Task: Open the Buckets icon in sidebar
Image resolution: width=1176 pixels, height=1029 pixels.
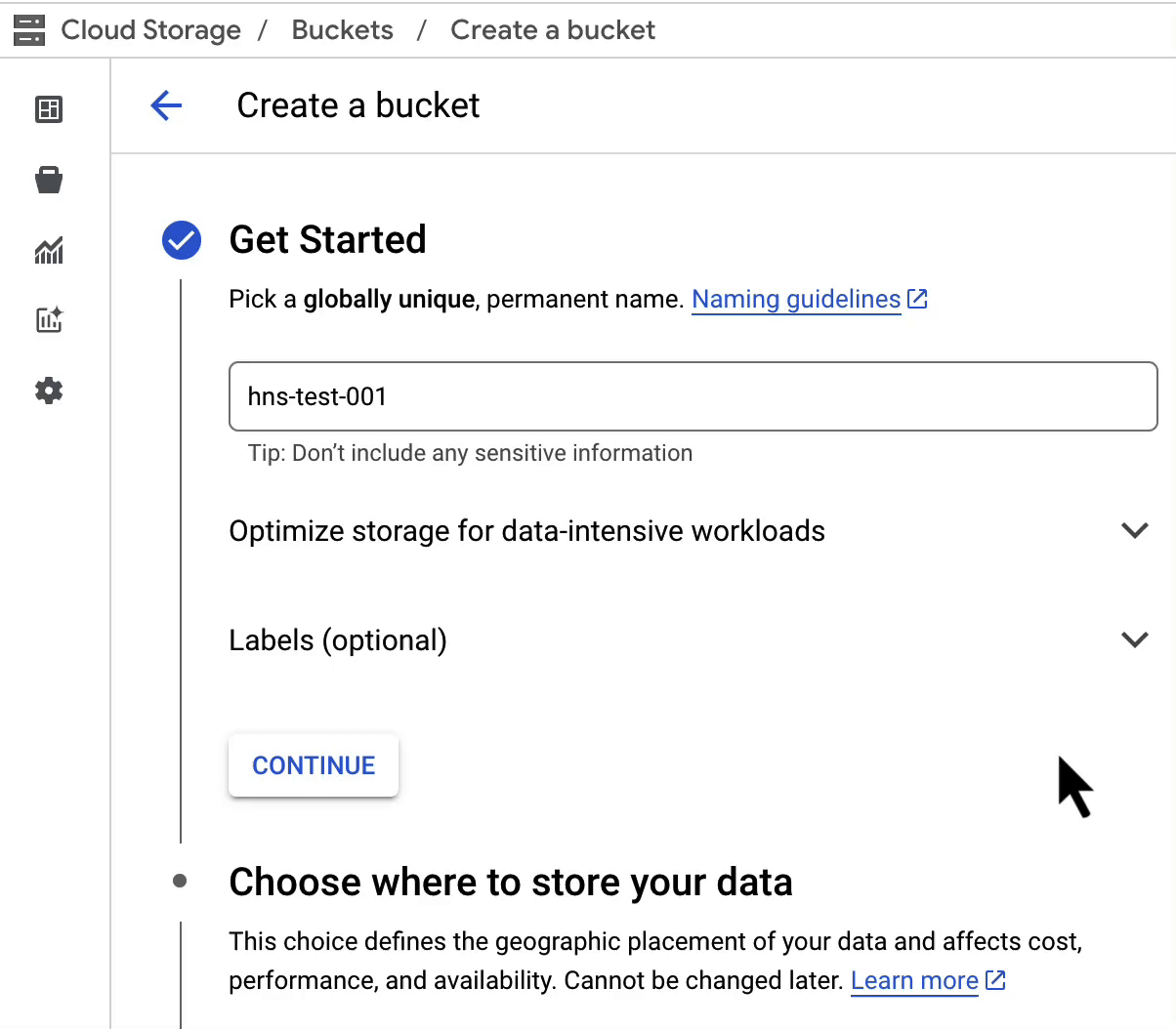Action: pos(49,180)
